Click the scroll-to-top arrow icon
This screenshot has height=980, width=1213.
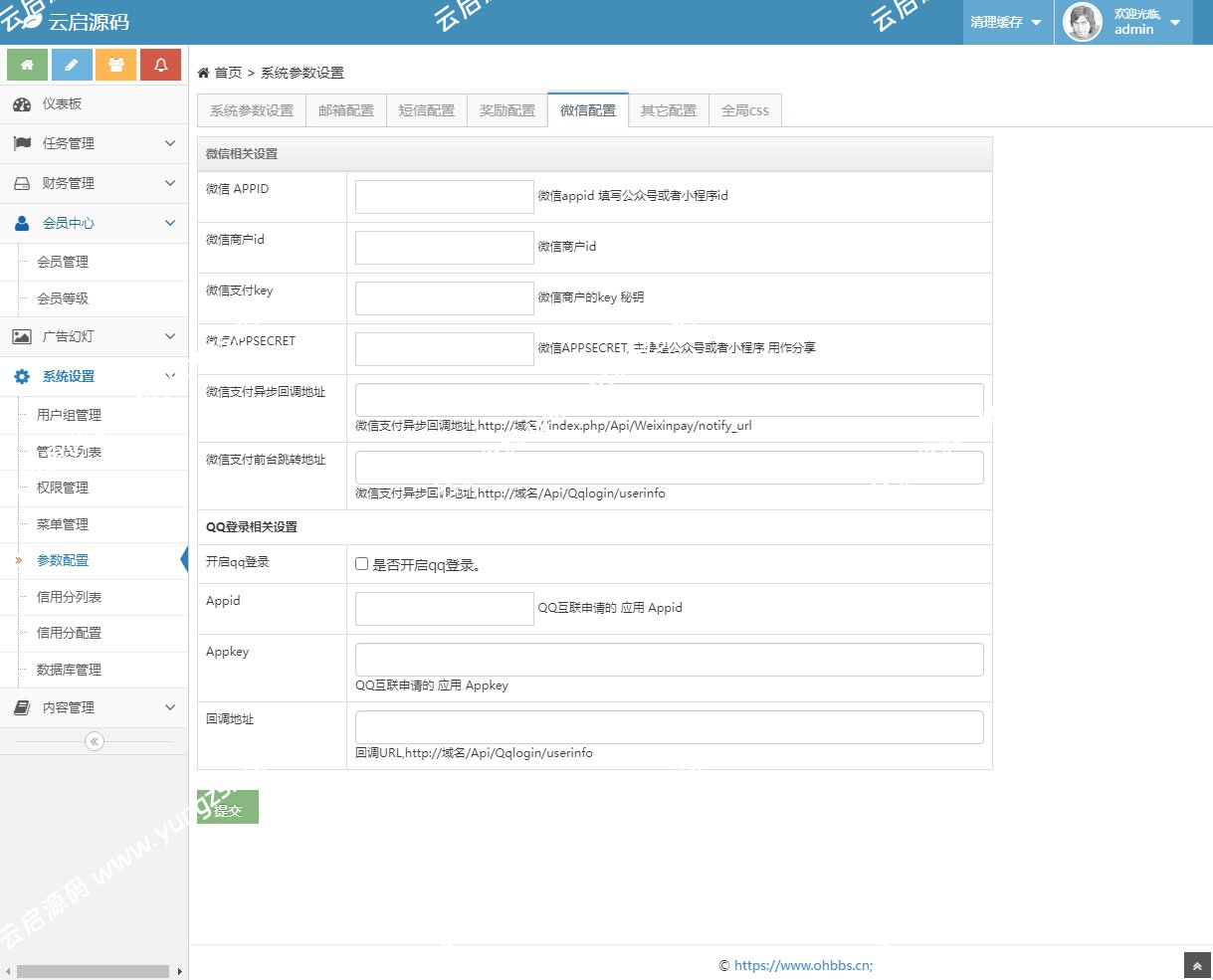(x=1197, y=965)
